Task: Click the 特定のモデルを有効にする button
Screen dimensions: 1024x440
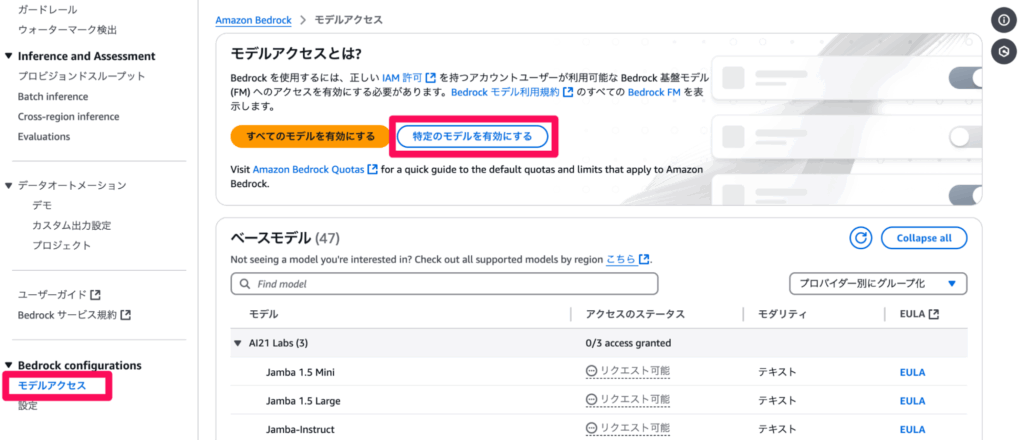Action: point(472,136)
